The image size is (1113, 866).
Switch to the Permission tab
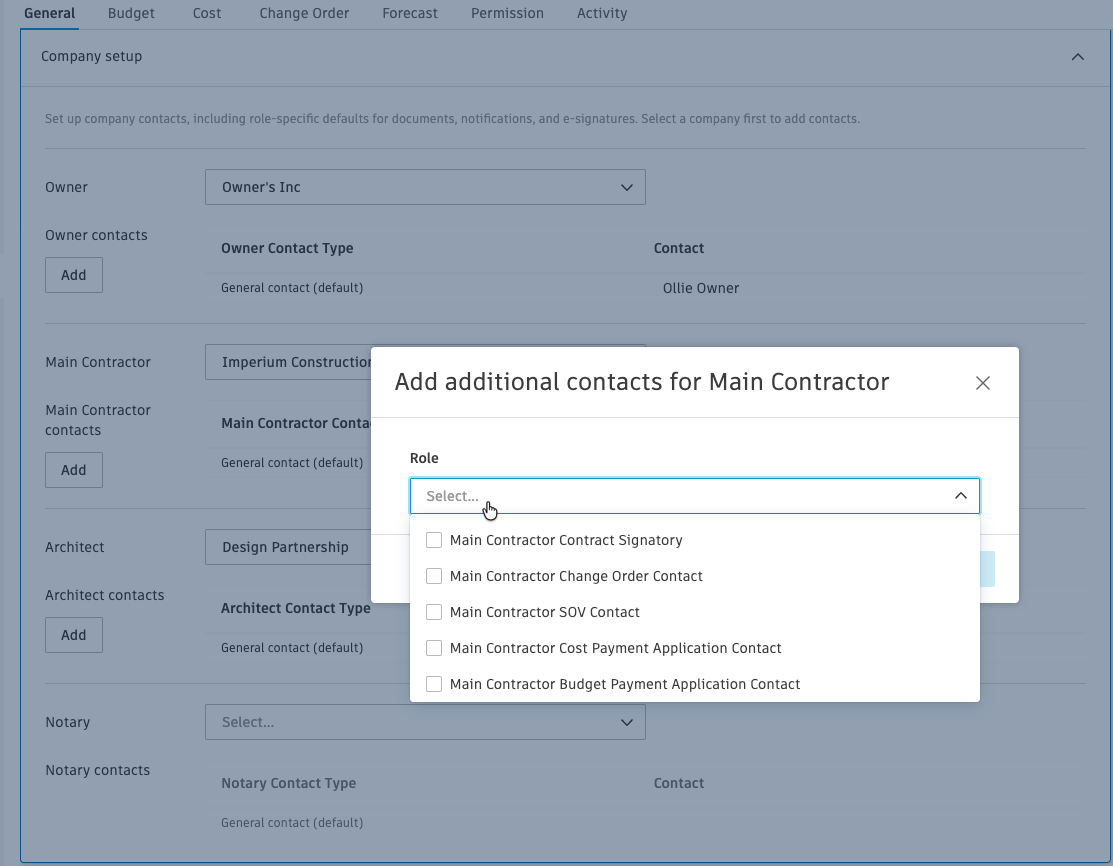coord(508,13)
